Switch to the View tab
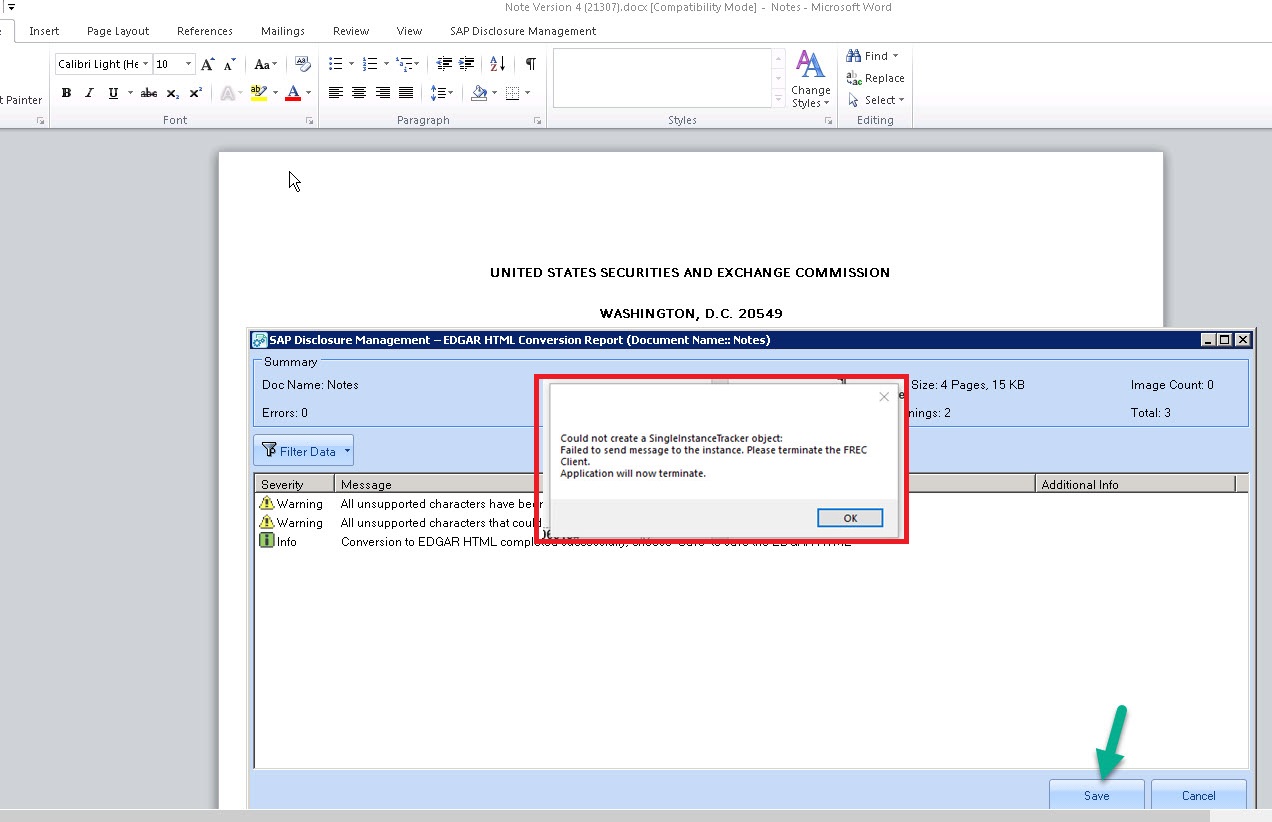1272x822 pixels. (409, 31)
